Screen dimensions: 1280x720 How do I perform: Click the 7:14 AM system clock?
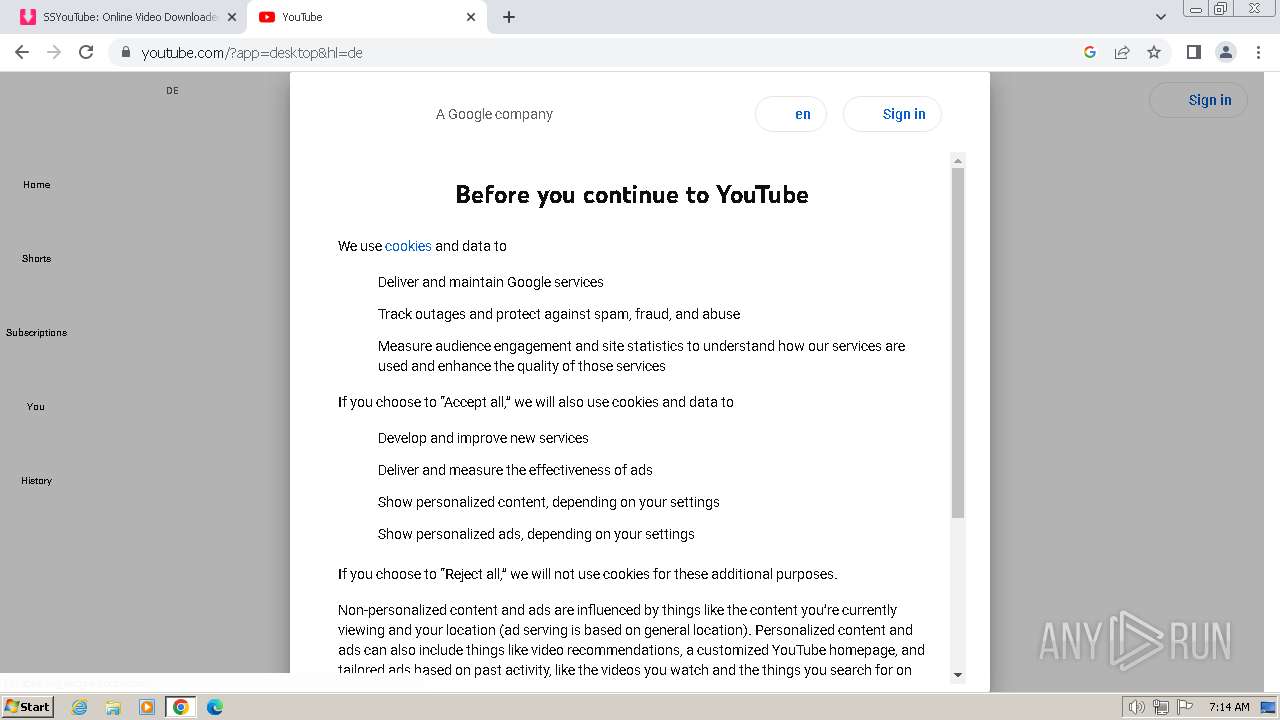tap(1229, 707)
